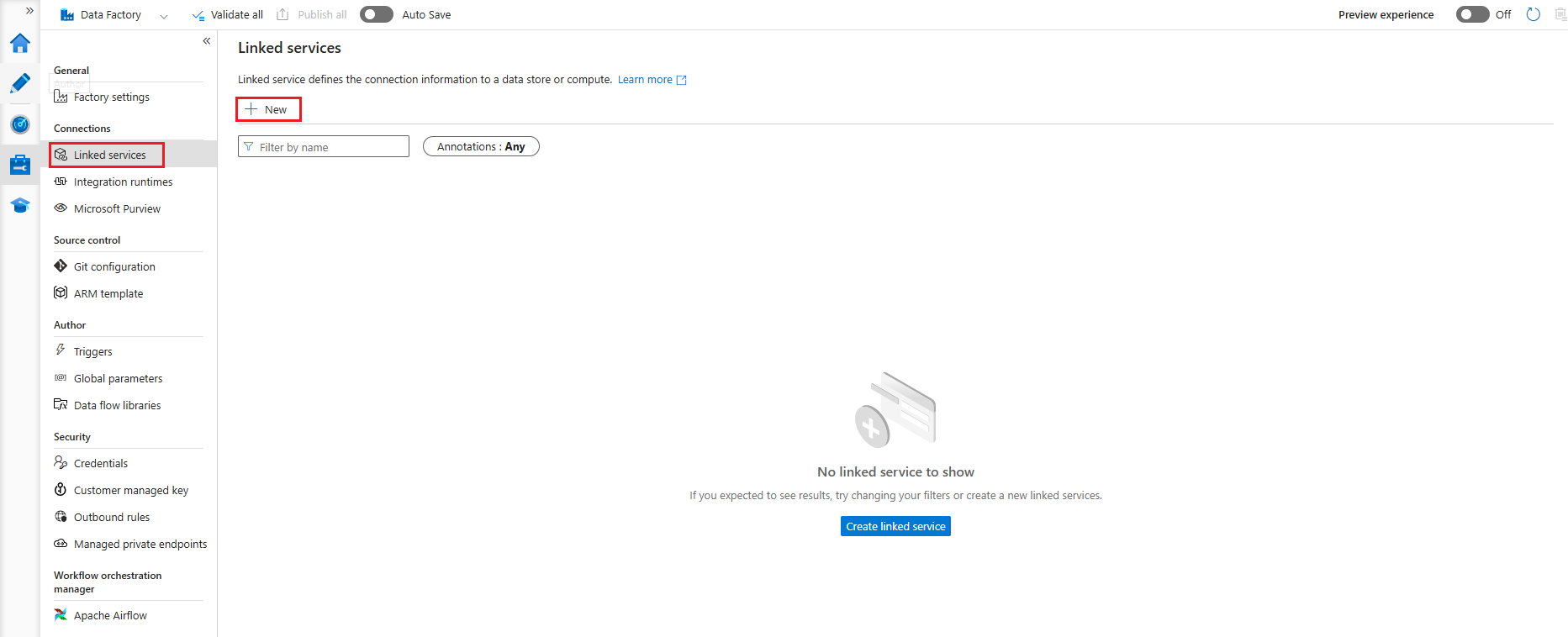Click the Validate all icon

pyautogui.click(x=198, y=15)
